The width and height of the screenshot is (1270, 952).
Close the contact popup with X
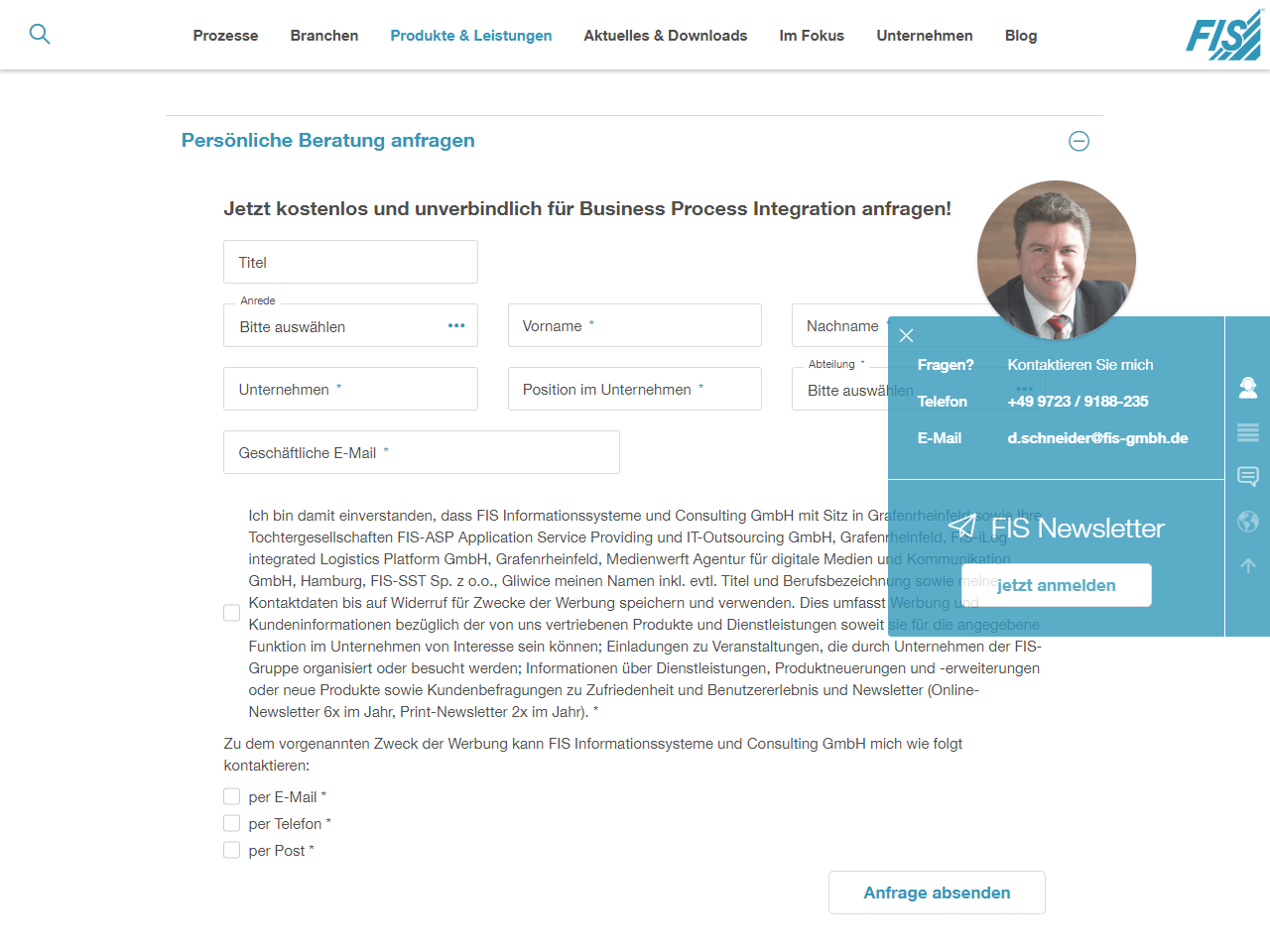click(x=906, y=335)
